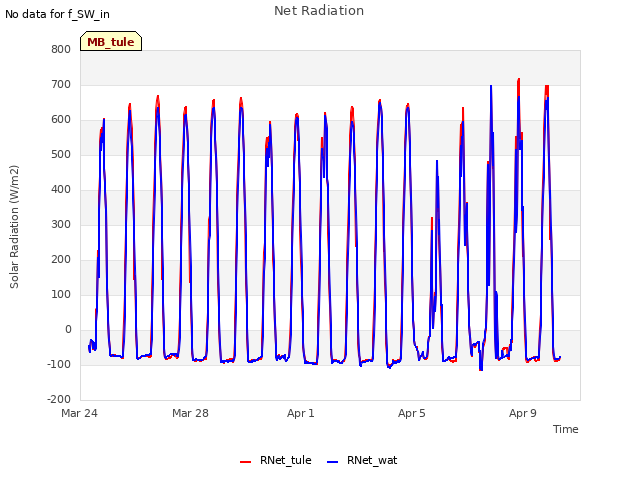Click the 200 y-axis tick label
Image resolution: width=640 pixels, height=480 pixels.
click(x=61, y=260)
